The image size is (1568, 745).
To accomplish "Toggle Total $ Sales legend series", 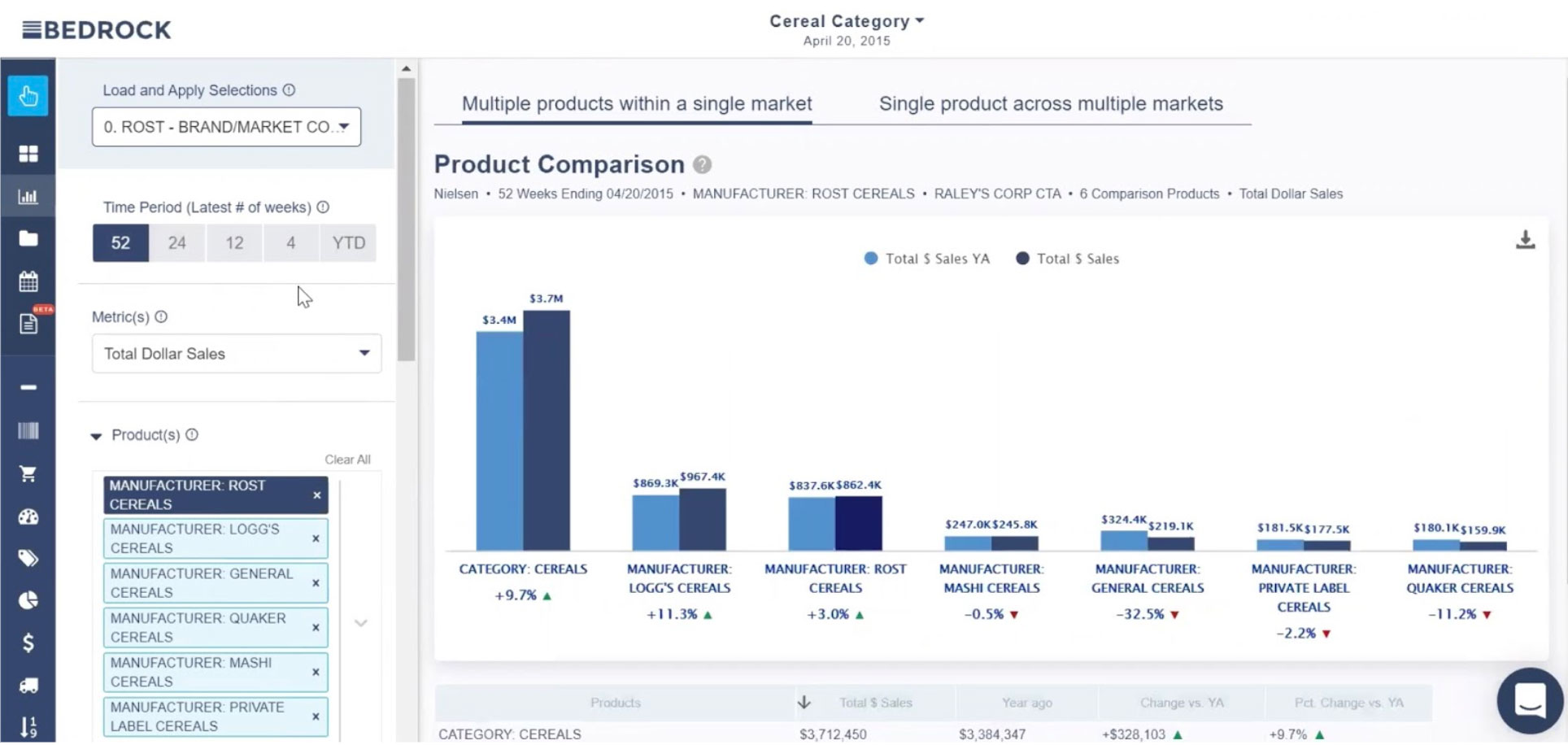I will tap(1068, 259).
